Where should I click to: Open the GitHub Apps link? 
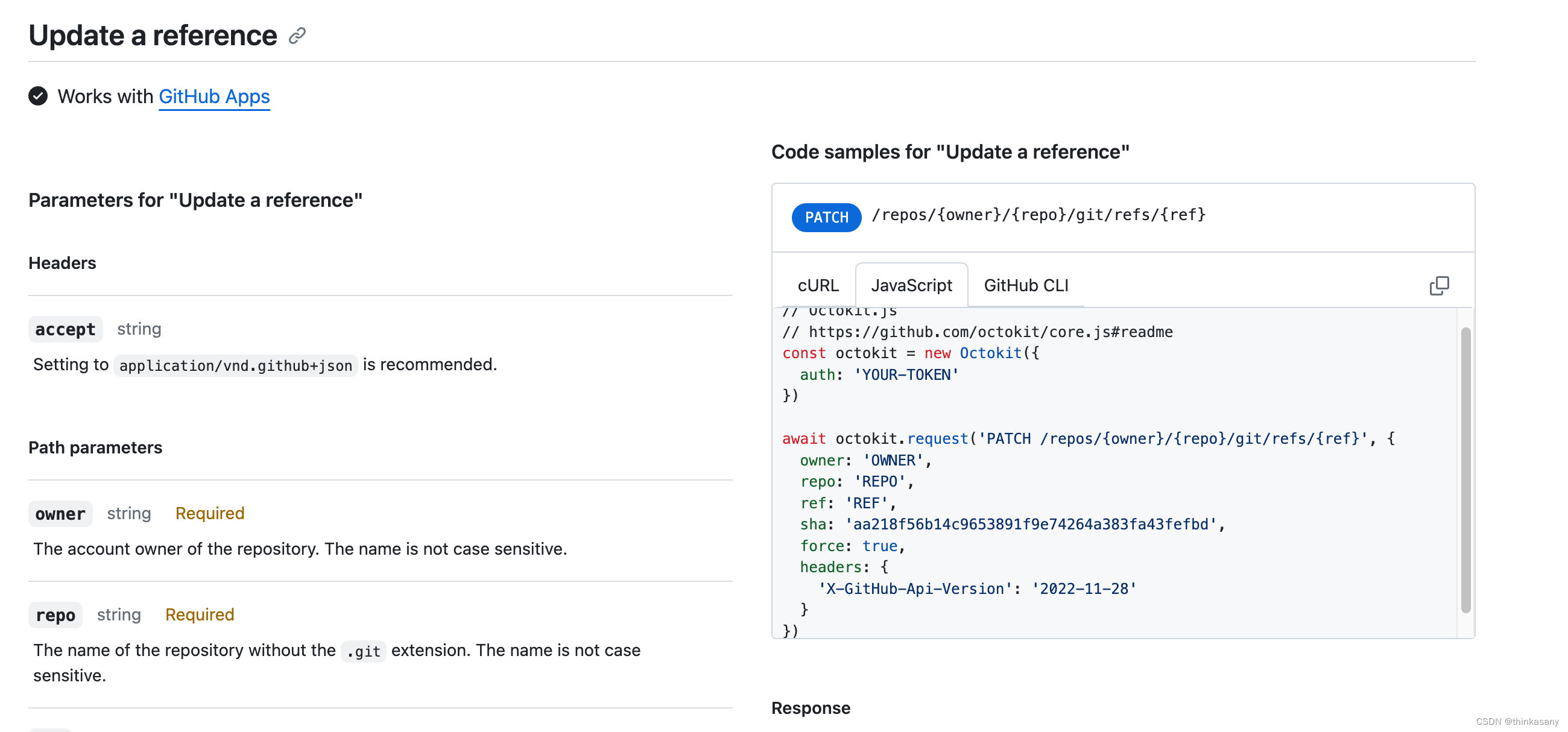214,96
